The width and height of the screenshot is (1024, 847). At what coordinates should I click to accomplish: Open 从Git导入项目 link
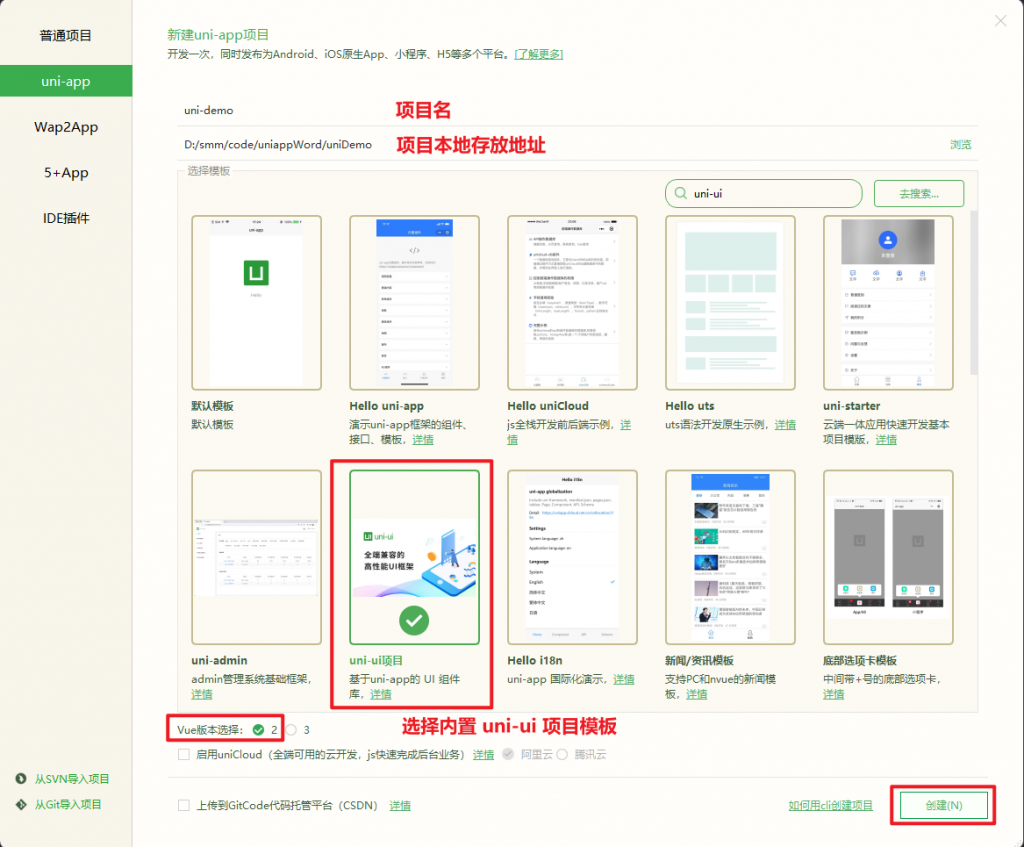point(68,805)
